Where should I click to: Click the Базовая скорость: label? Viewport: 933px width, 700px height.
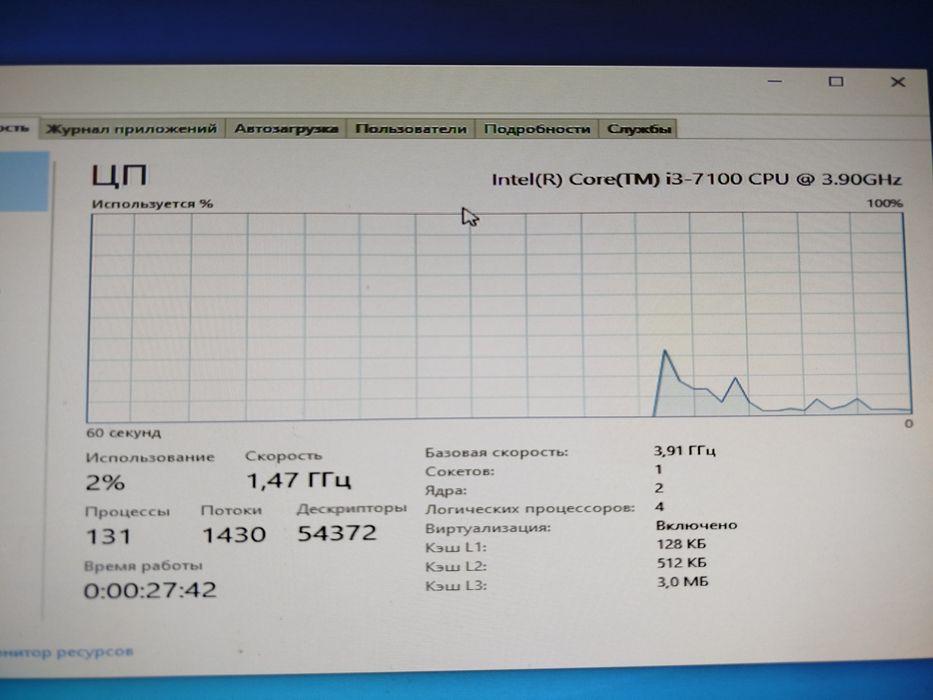(496, 452)
